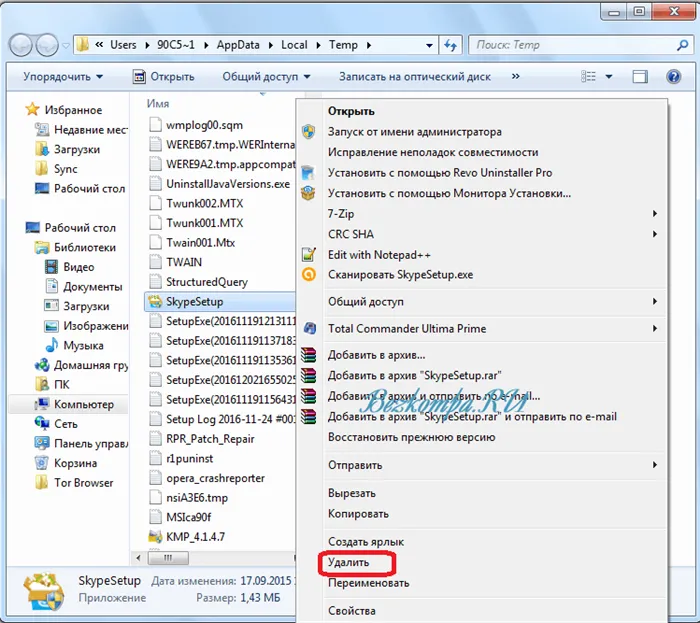700x623 pixels.
Task: Click the KMP_4.1.4.7 file icon
Action: [x=155, y=536]
